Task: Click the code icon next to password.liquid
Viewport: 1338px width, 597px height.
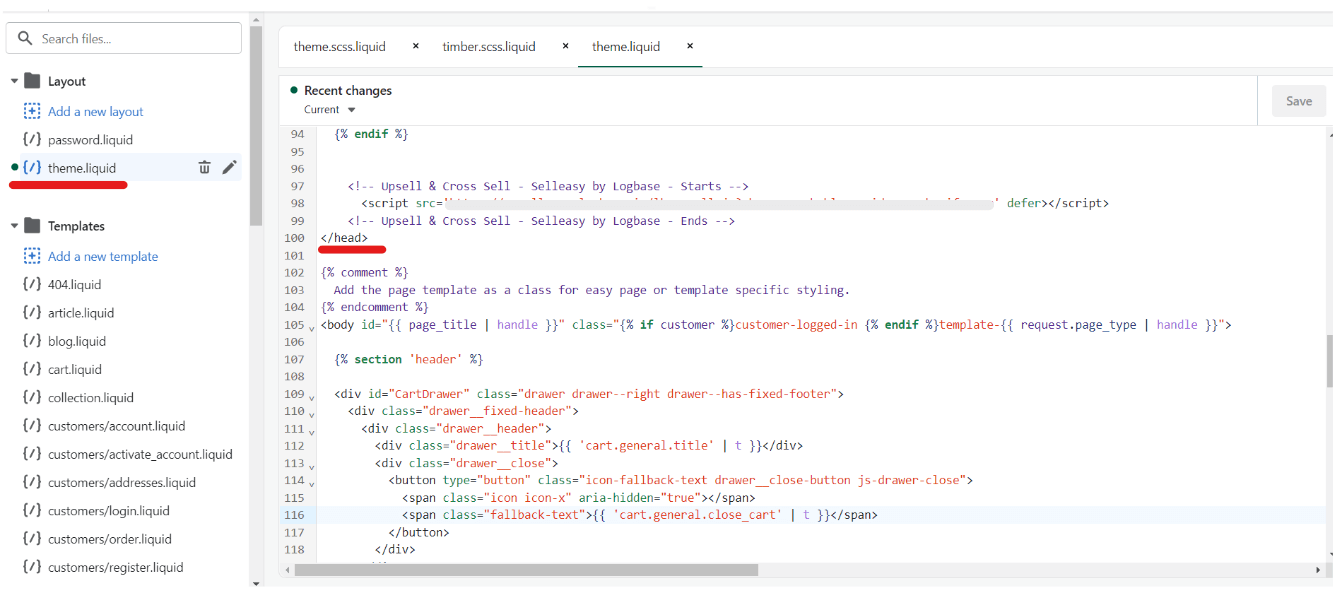Action: tap(32, 140)
